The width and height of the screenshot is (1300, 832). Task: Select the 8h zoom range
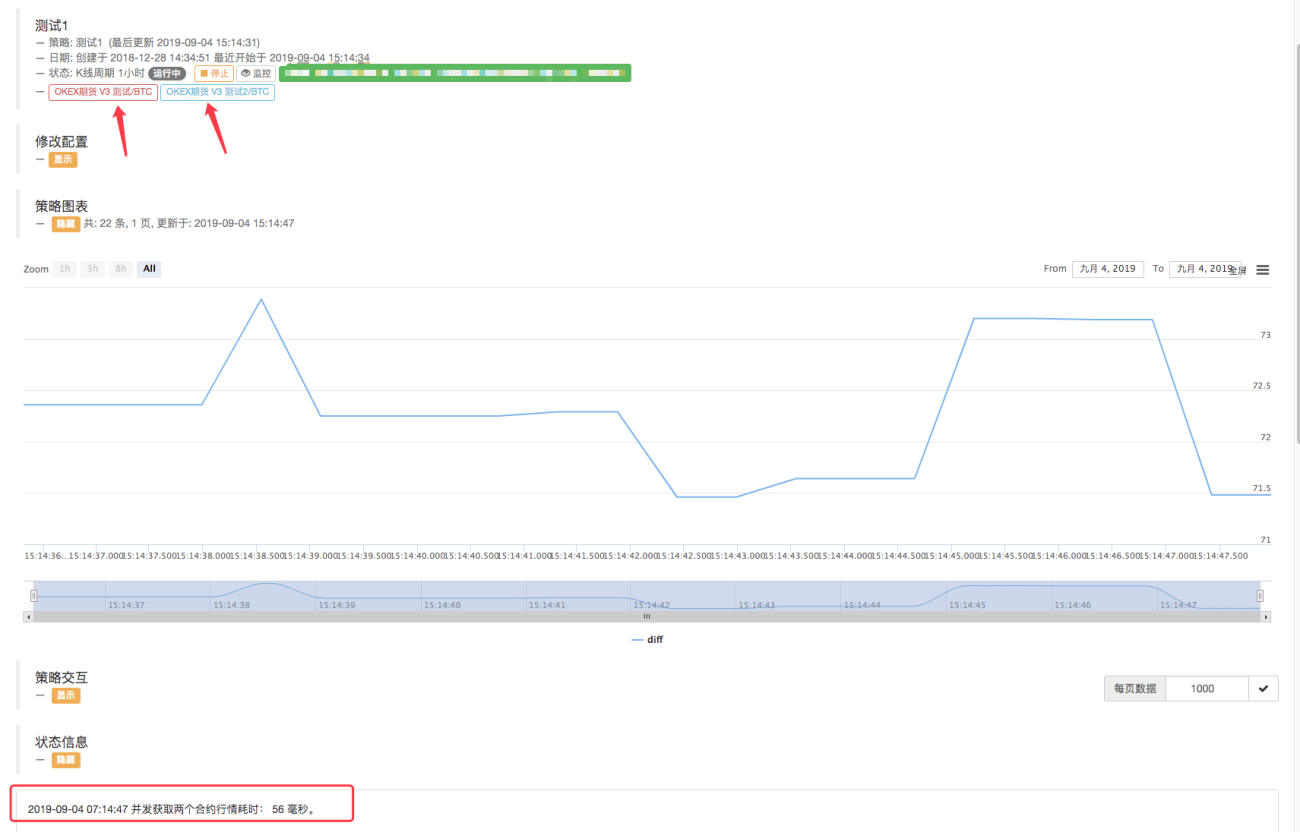(121, 269)
